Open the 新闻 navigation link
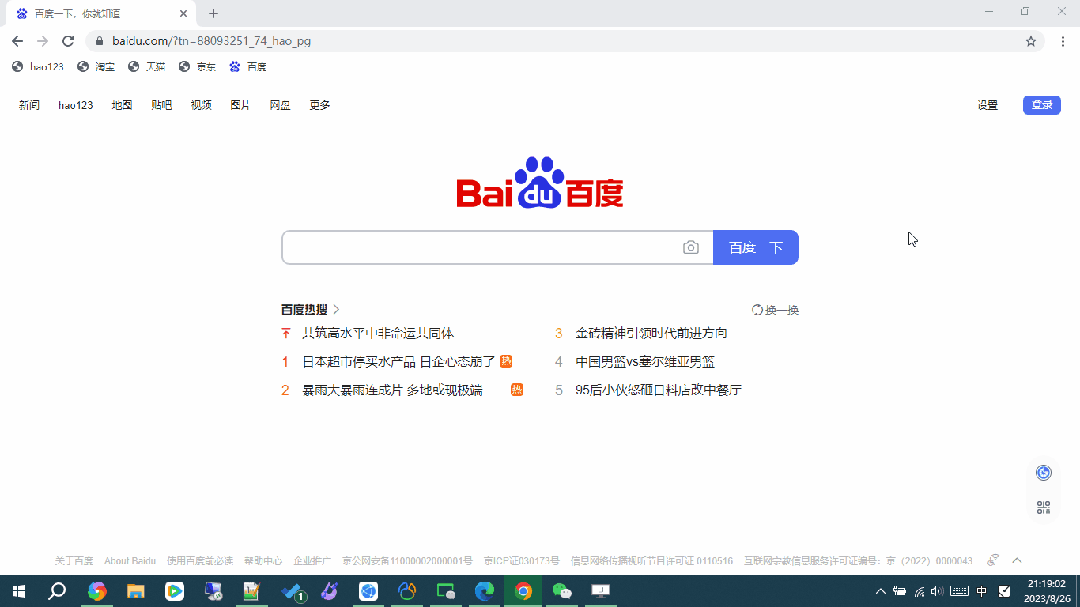1080x607 pixels. click(x=29, y=105)
